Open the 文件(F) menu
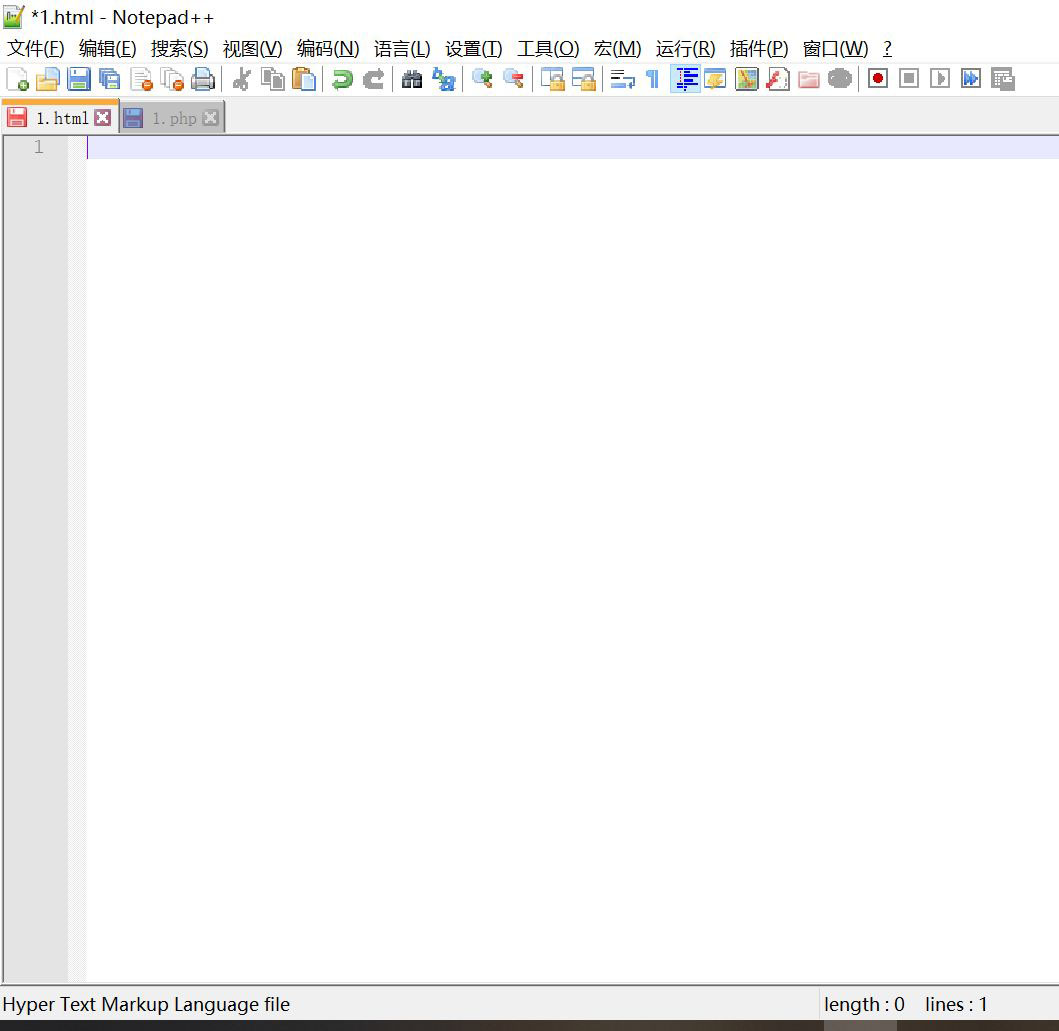Viewport: 1059px width, 1031px height. pyautogui.click(x=35, y=49)
